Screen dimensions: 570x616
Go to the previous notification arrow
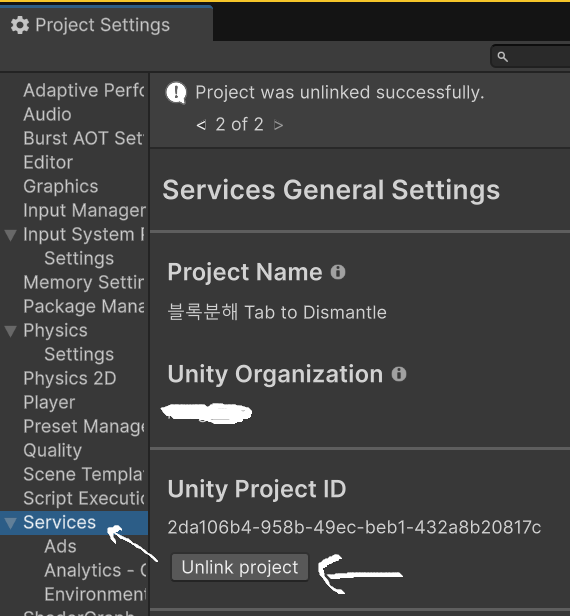[201, 125]
